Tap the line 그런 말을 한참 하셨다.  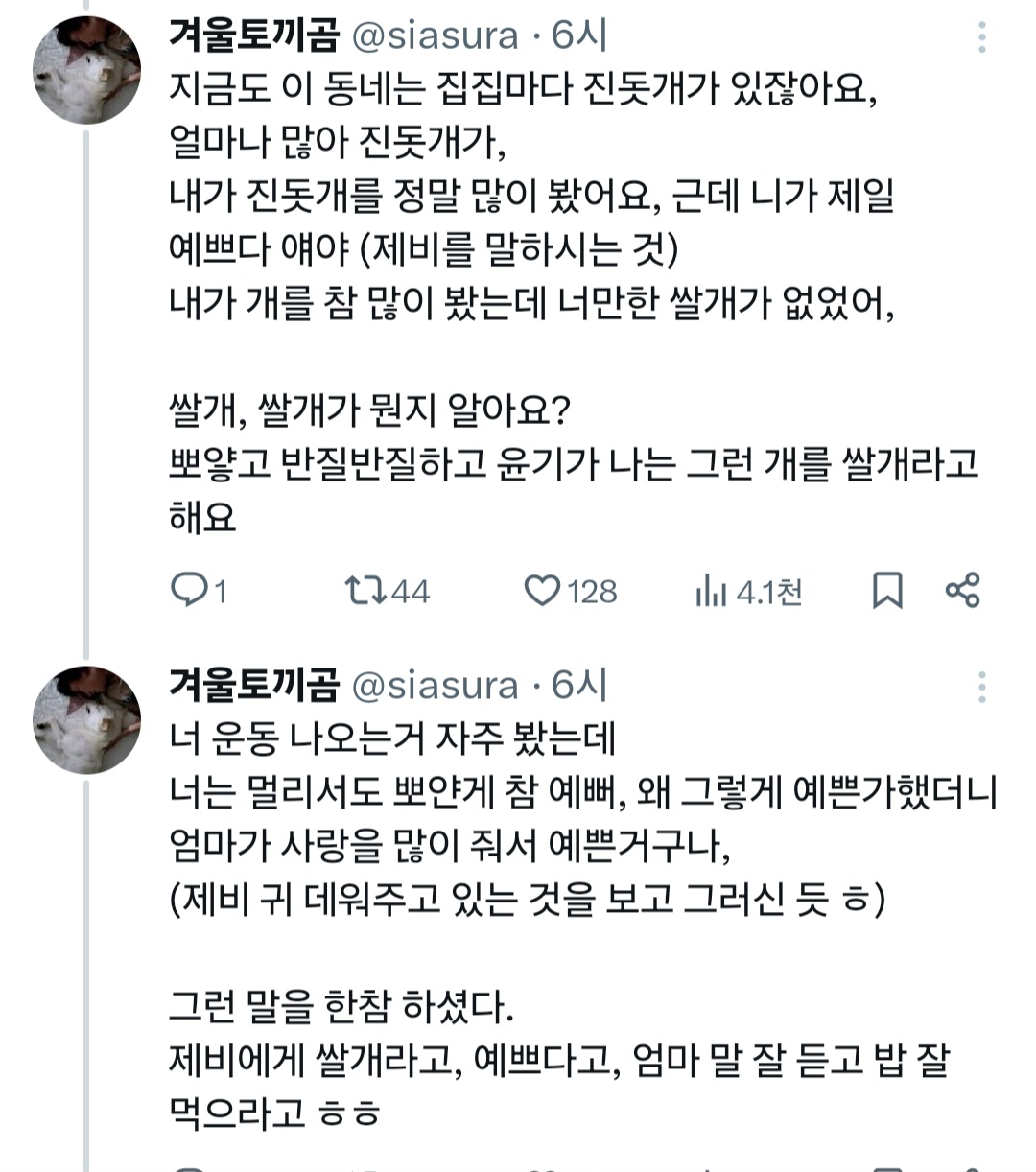click(x=341, y=1006)
